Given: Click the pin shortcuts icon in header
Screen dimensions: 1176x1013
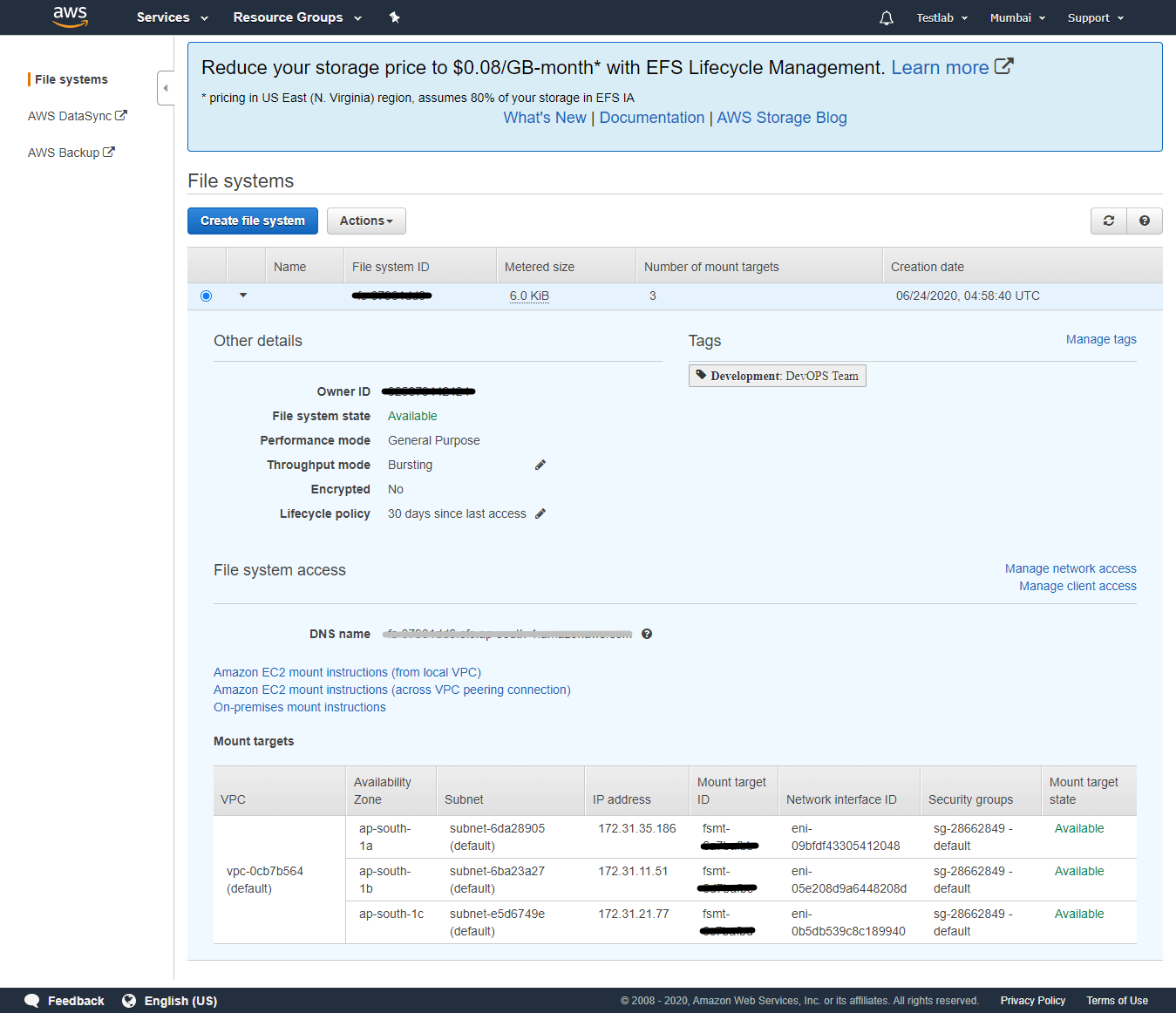Looking at the screenshot, I should click(x=394, y=17).
